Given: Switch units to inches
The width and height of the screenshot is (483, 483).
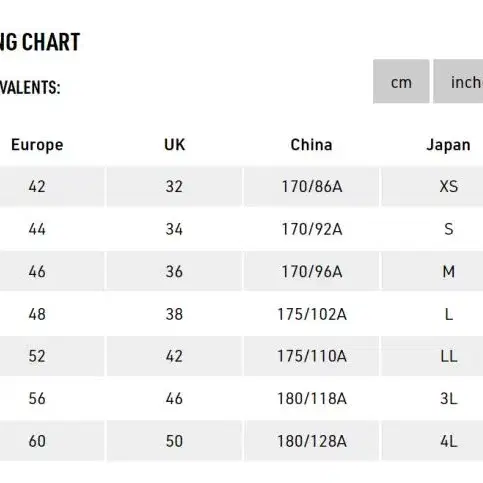Looking at the screenshot, I should click(458, 81).
